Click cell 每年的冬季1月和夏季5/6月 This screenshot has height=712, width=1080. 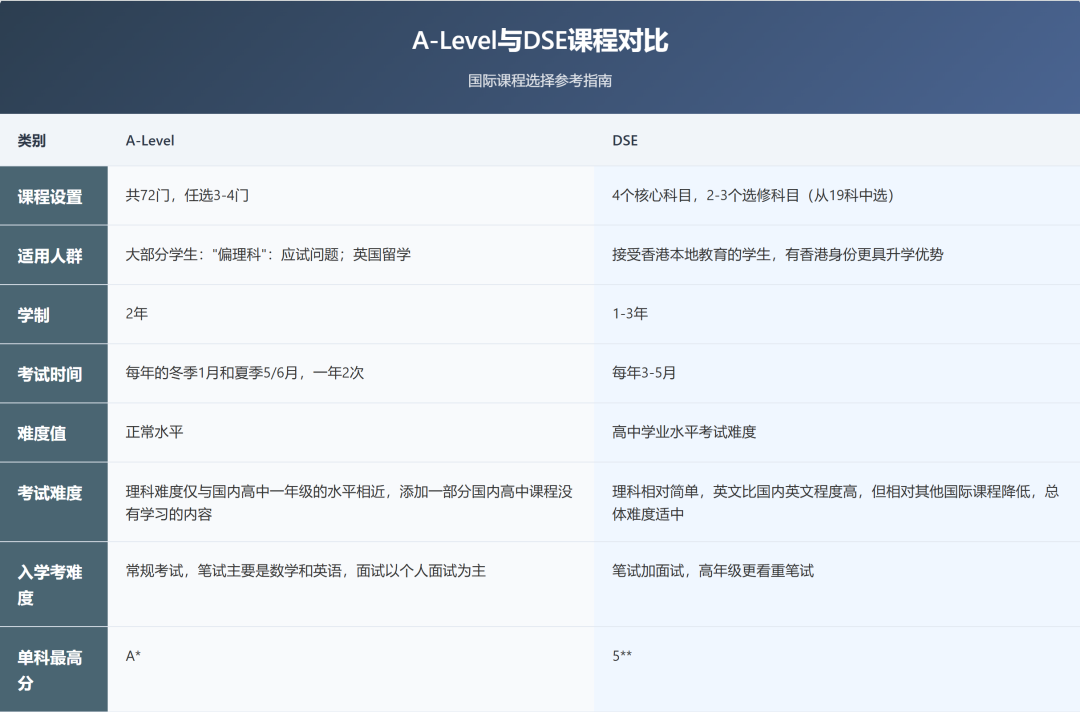click(351, 373)
